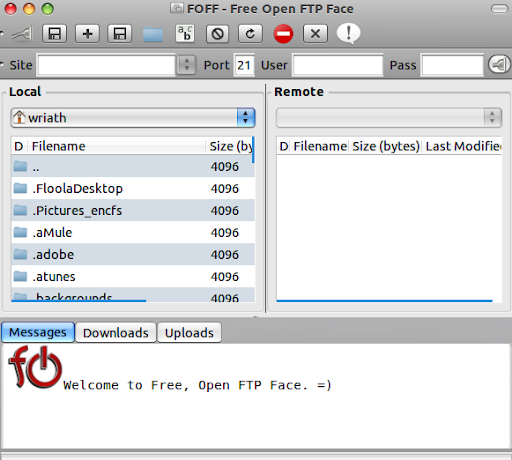512x460 pixels.
Task: Sort local list by Size header
Action: coord(230,146)
